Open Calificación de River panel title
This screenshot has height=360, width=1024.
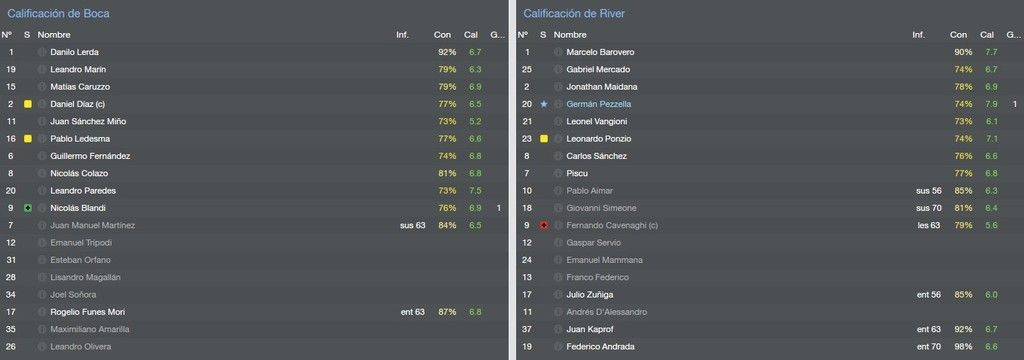[574, 13]
